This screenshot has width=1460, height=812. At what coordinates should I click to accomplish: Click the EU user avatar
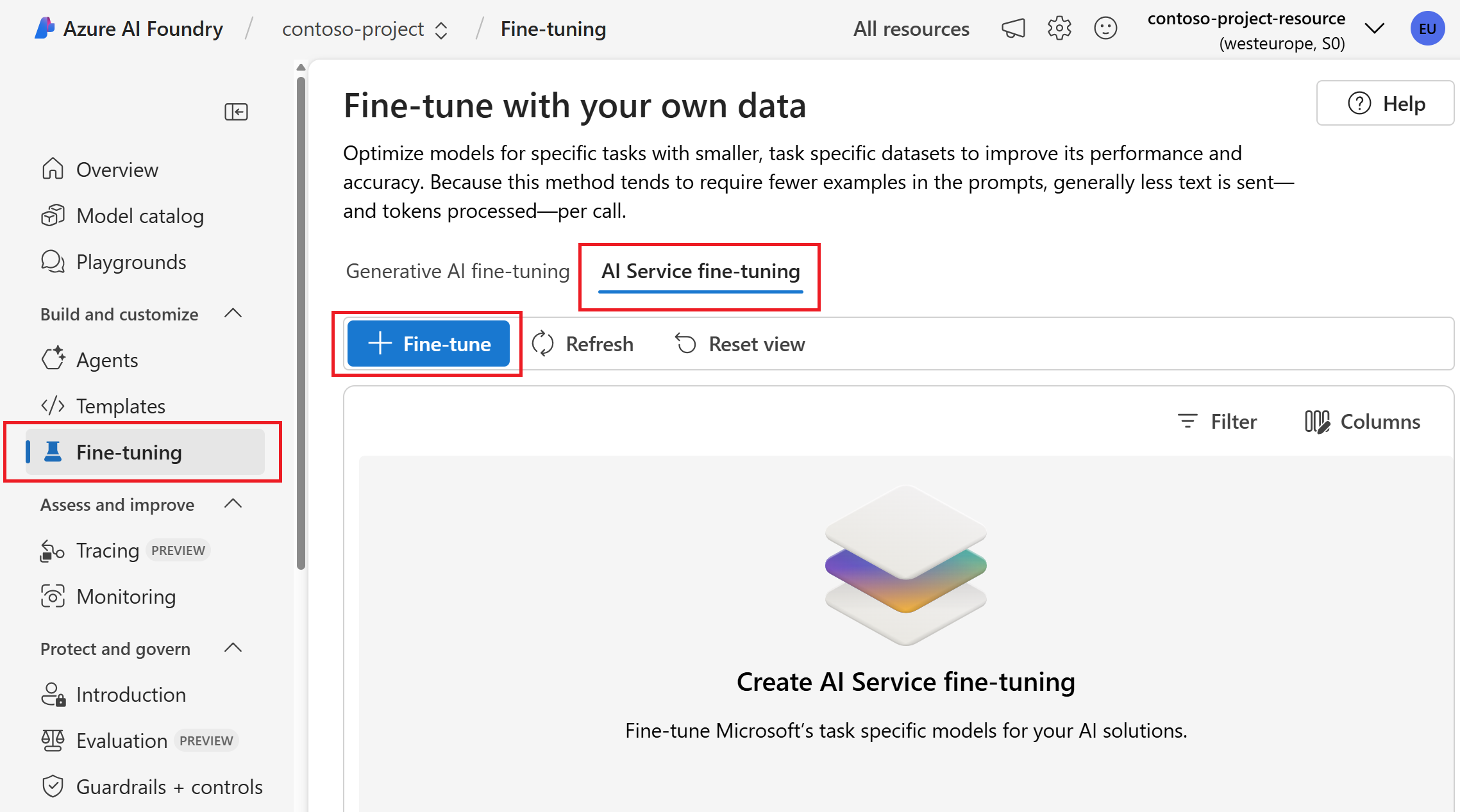[x=1427, y=29]
